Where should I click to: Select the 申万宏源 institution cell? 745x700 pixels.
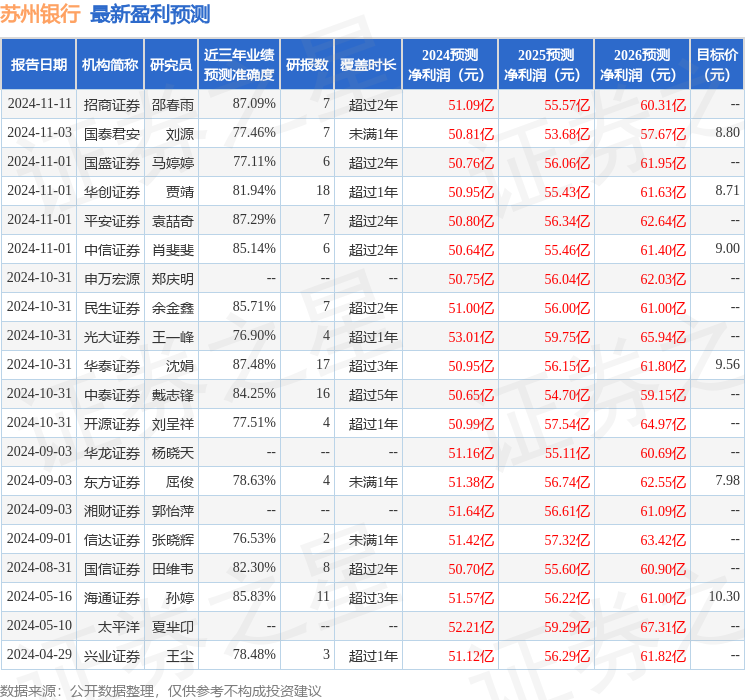[x=112, y=279]
